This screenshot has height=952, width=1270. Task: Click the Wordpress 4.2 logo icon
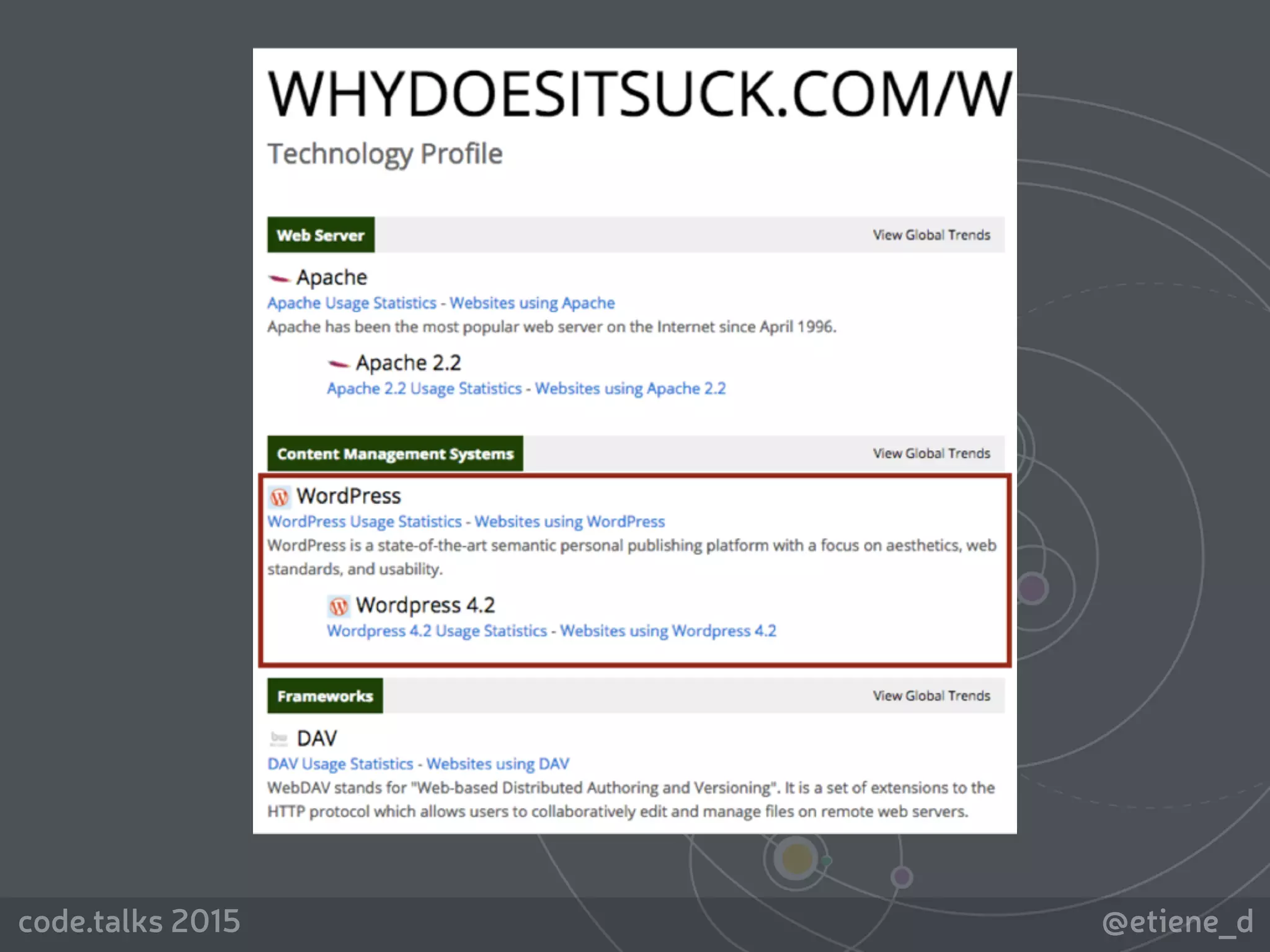[x=339, y=606]
